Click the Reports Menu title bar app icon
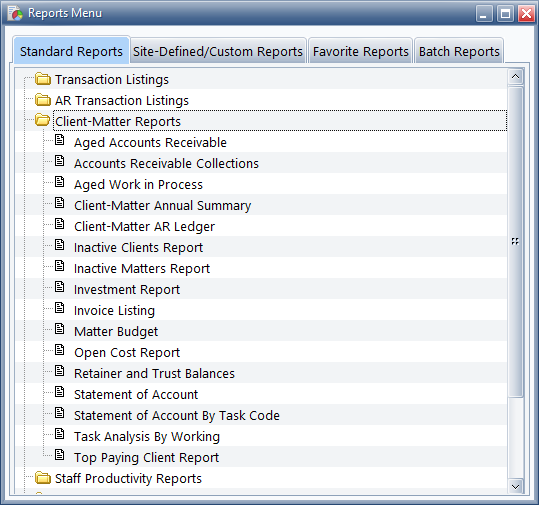The width and height of the screenshot is (539, 505). point(15,13)
